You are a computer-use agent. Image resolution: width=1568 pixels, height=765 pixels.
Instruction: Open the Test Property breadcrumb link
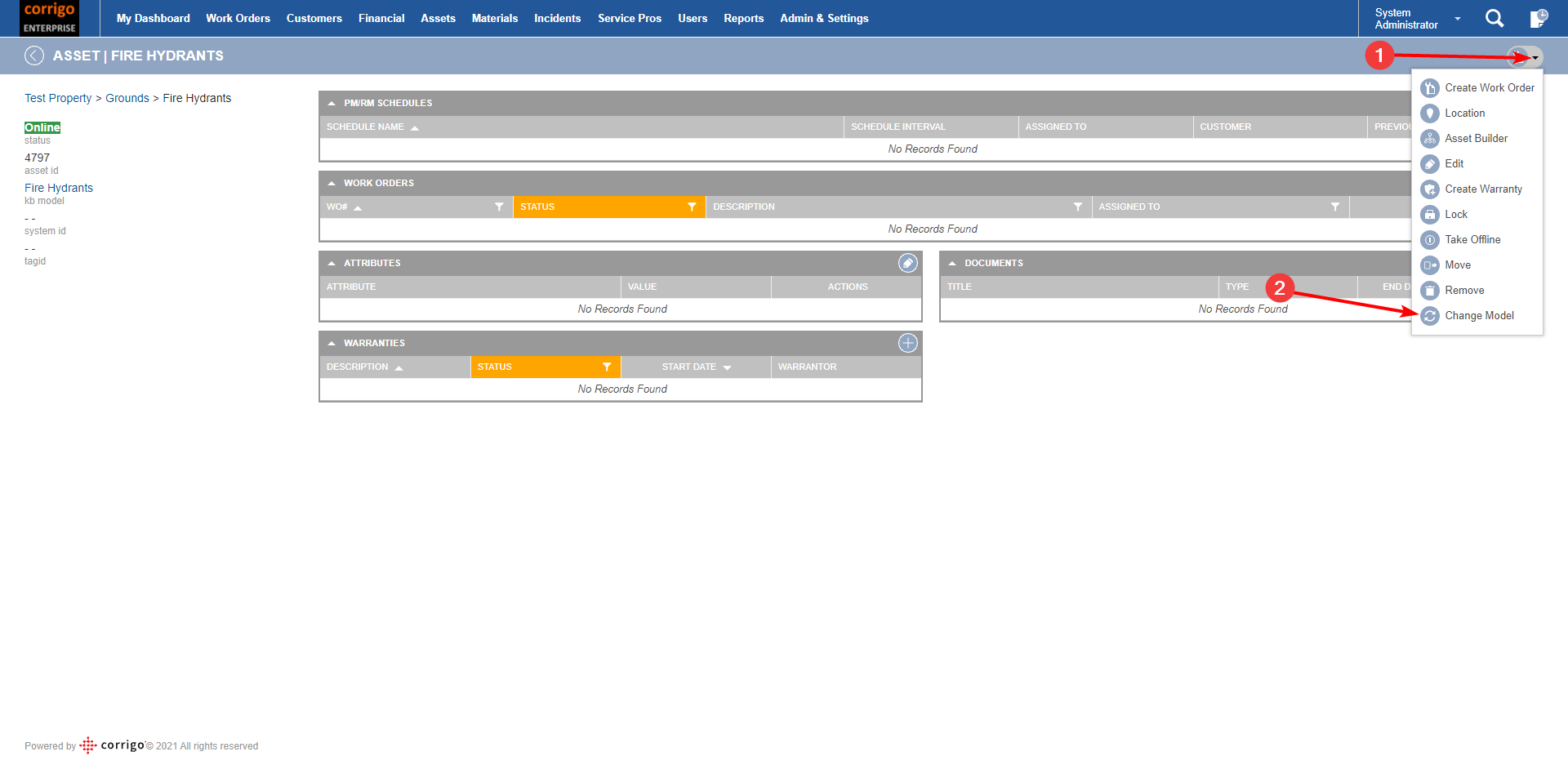(x=58, y=98)
